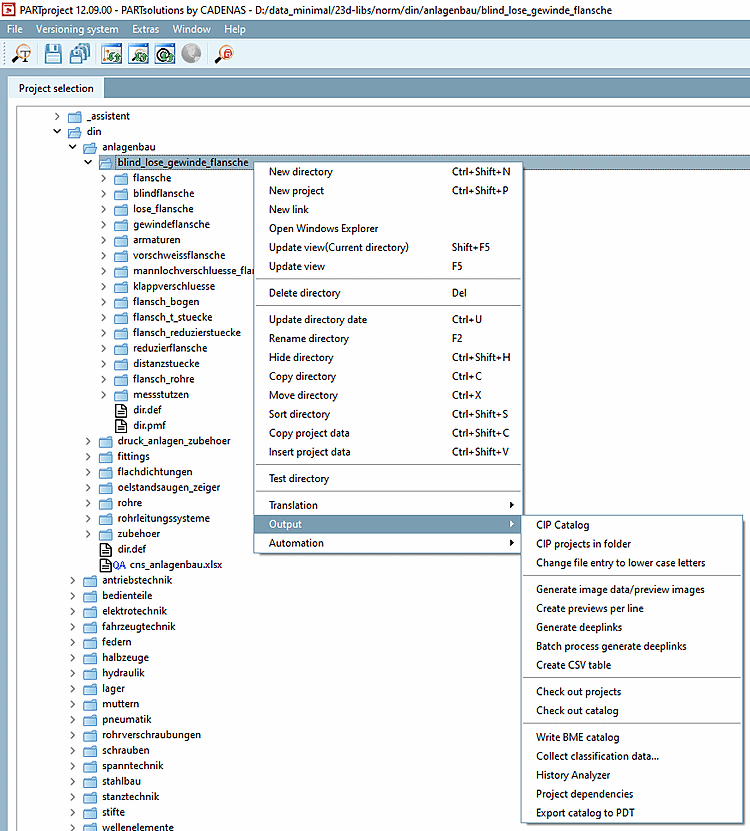Click the folder icon of lager
This screenshot has width=750, height=831.
point(90,688)
